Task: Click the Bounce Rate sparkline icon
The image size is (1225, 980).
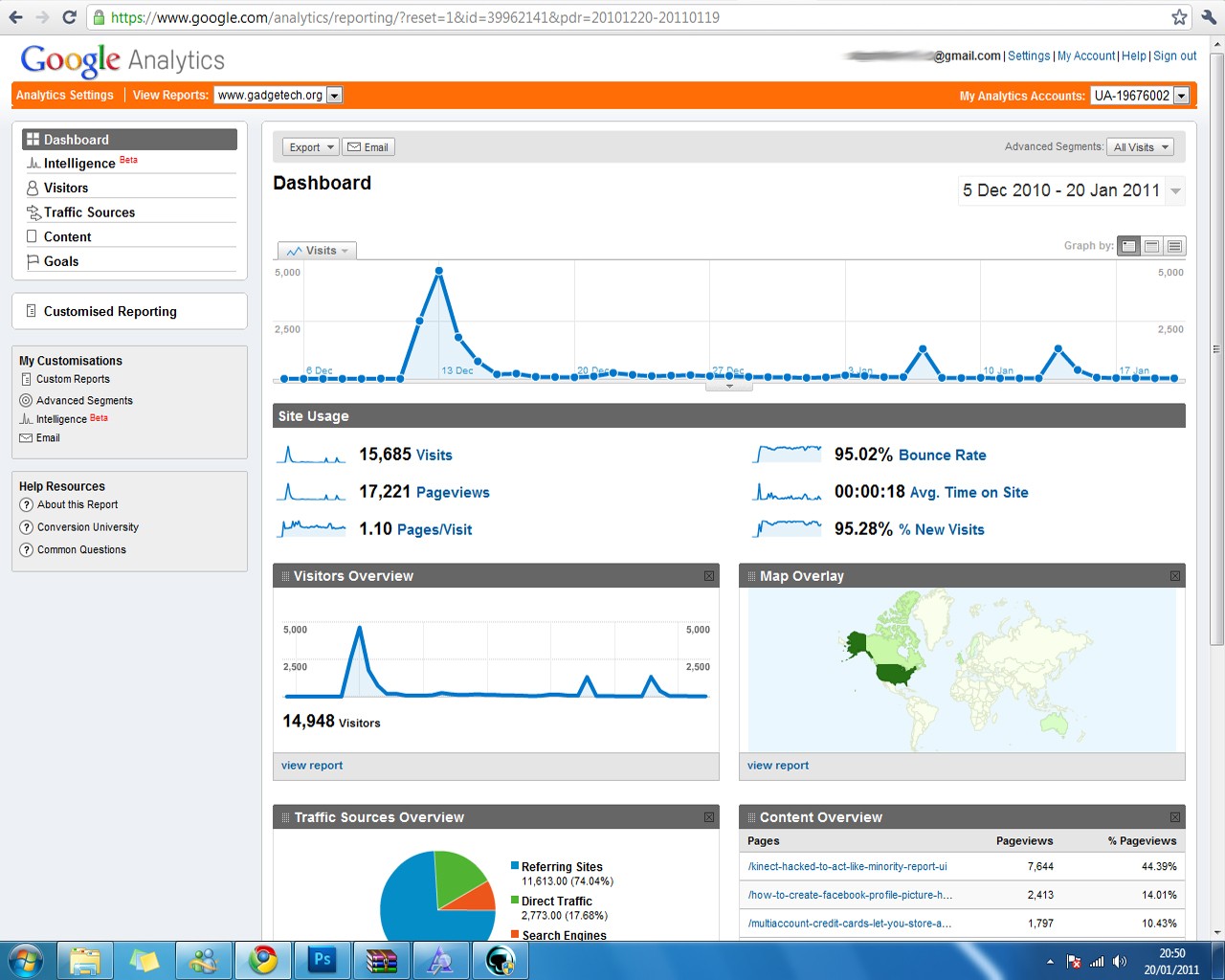Action: click(787, 455)
